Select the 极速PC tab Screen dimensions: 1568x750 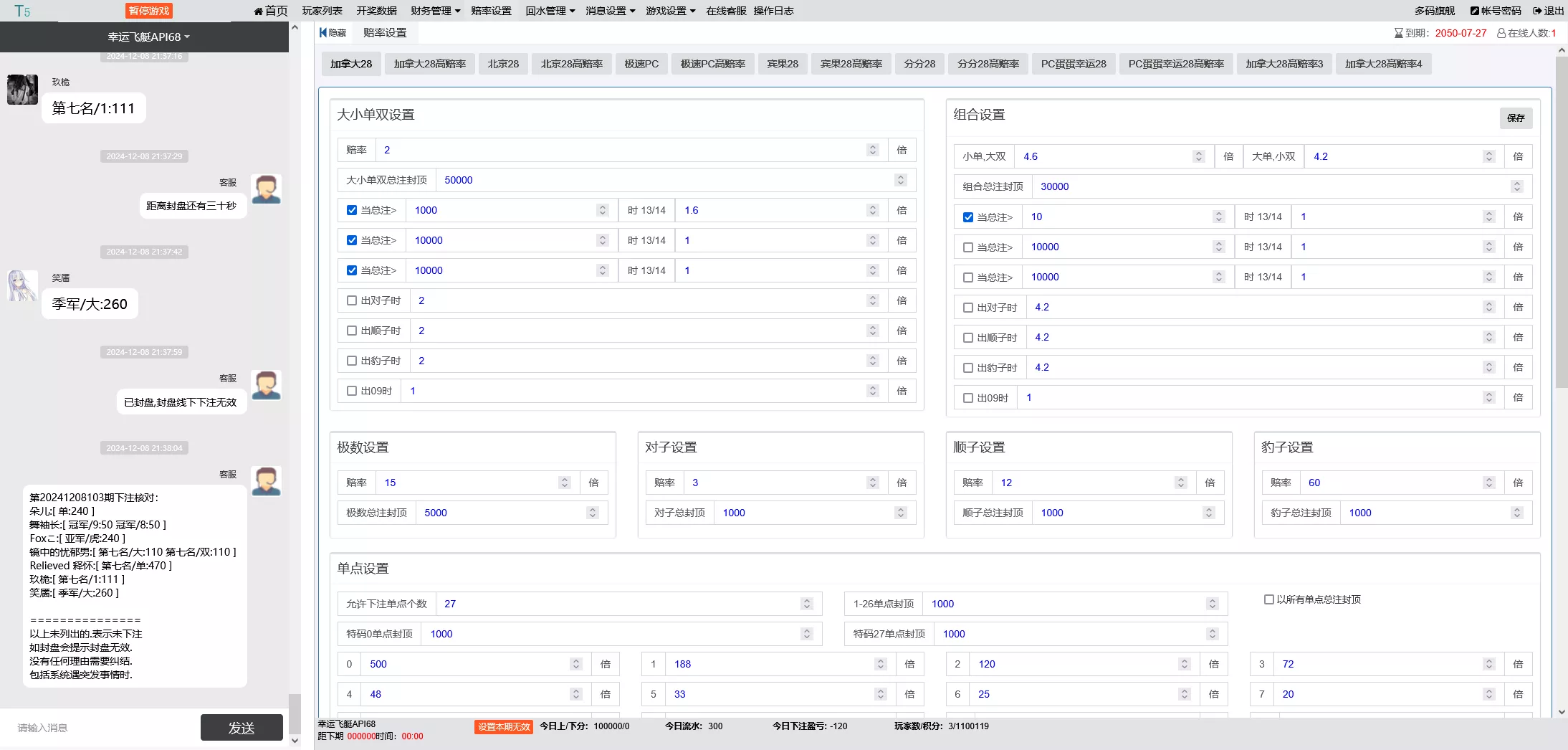(x=641, y=64)
